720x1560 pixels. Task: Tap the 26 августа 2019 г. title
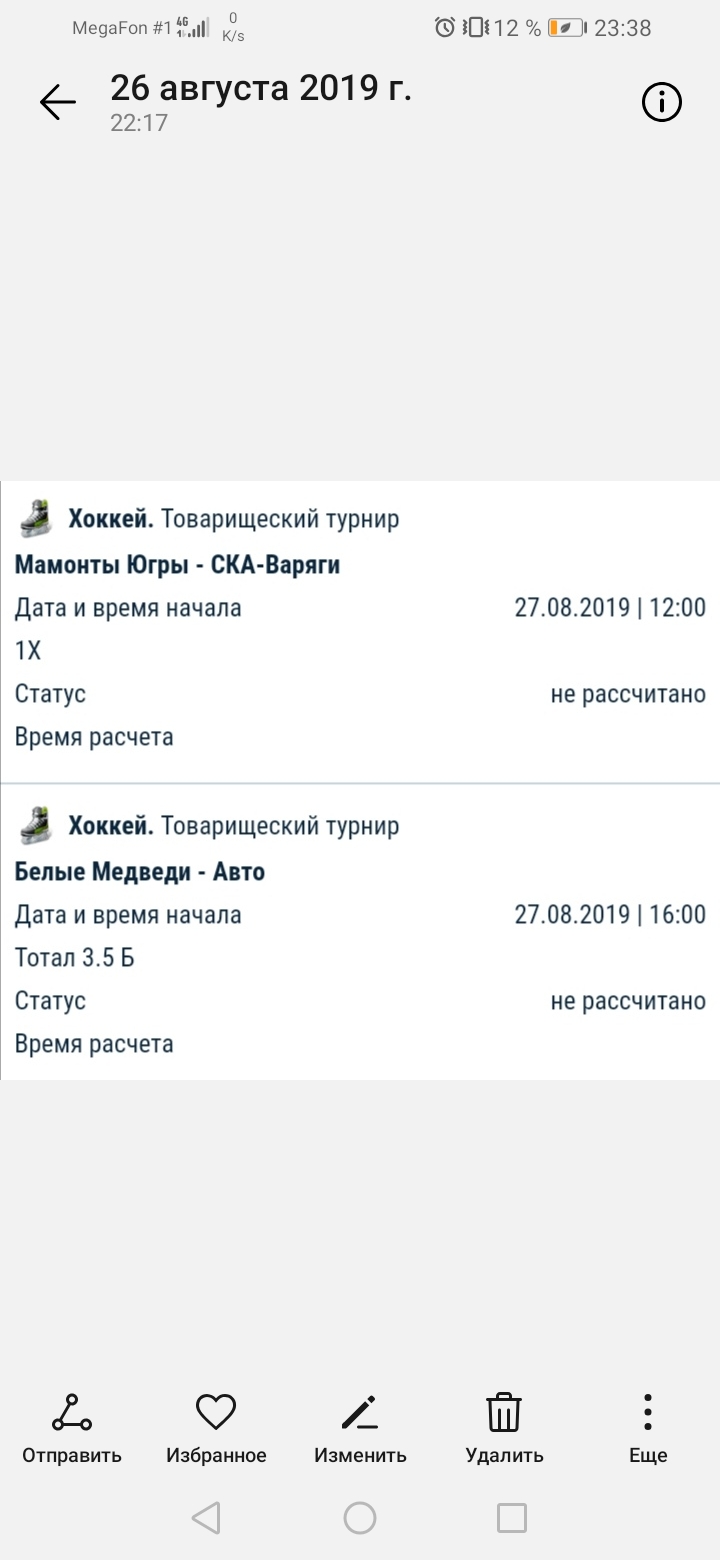click(261, 88)
